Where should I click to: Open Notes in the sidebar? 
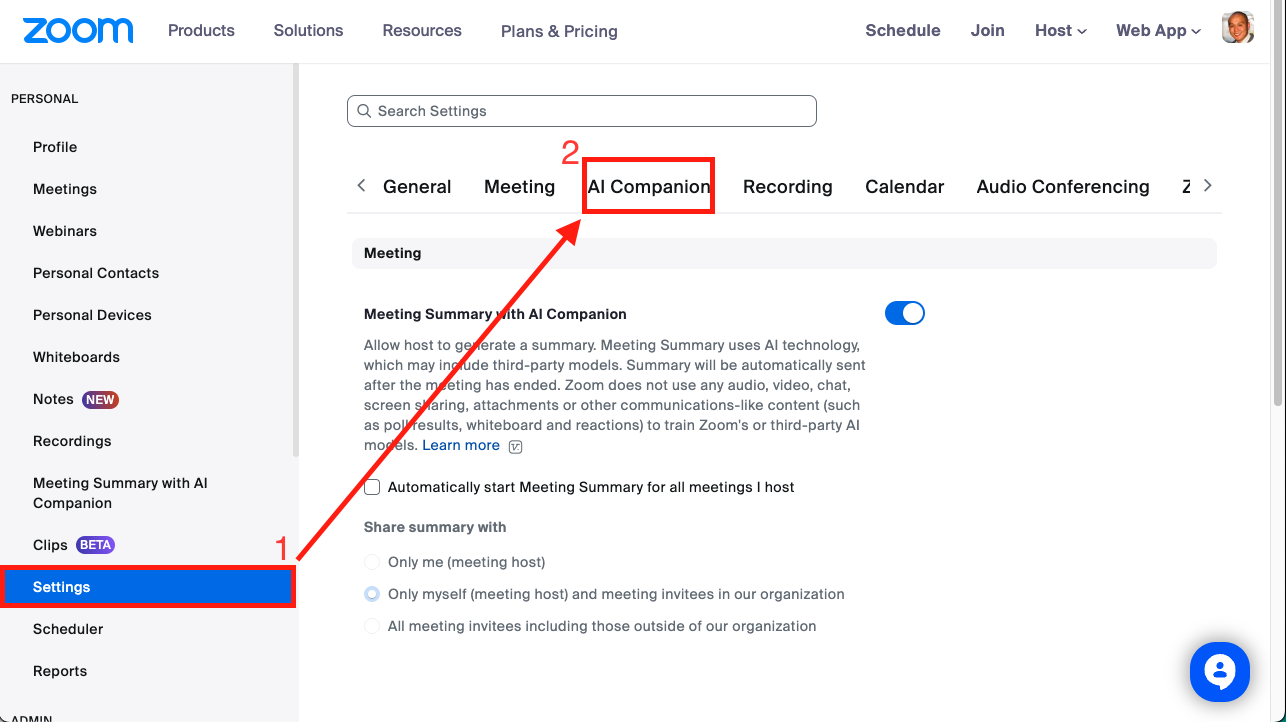(x=53, y=399)
